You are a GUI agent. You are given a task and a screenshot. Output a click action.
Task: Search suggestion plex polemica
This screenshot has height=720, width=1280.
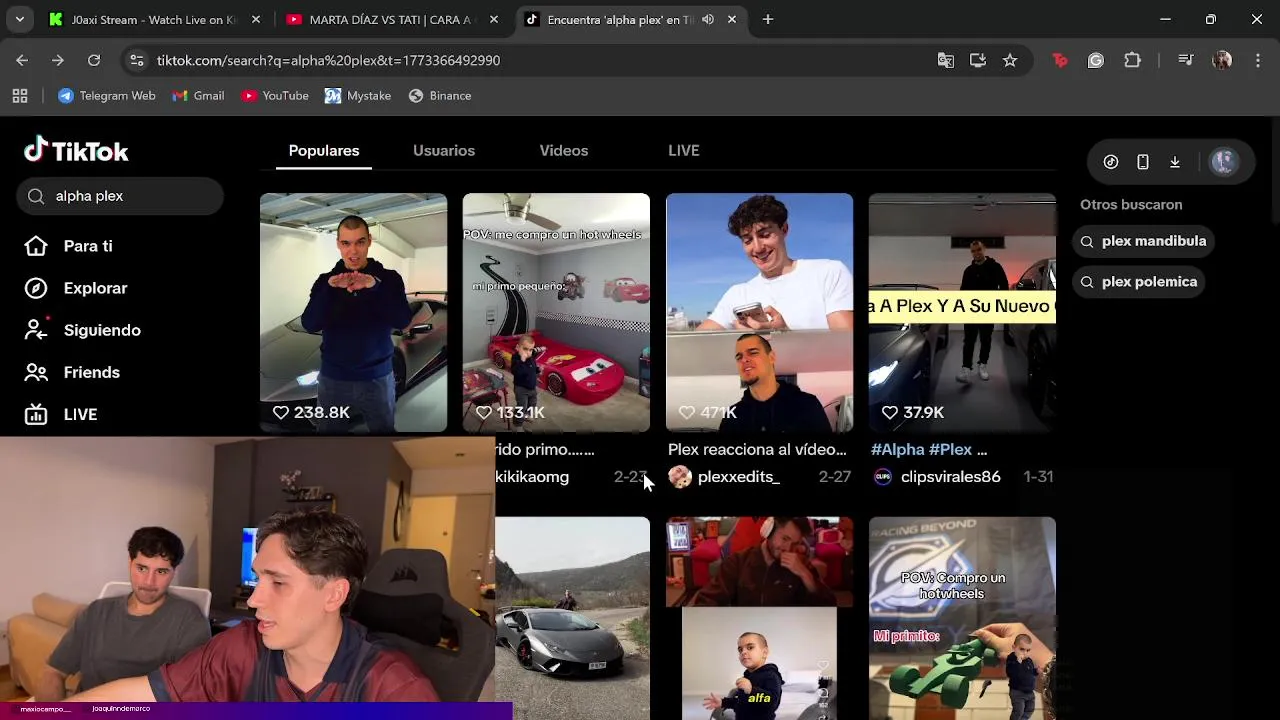1138,282
